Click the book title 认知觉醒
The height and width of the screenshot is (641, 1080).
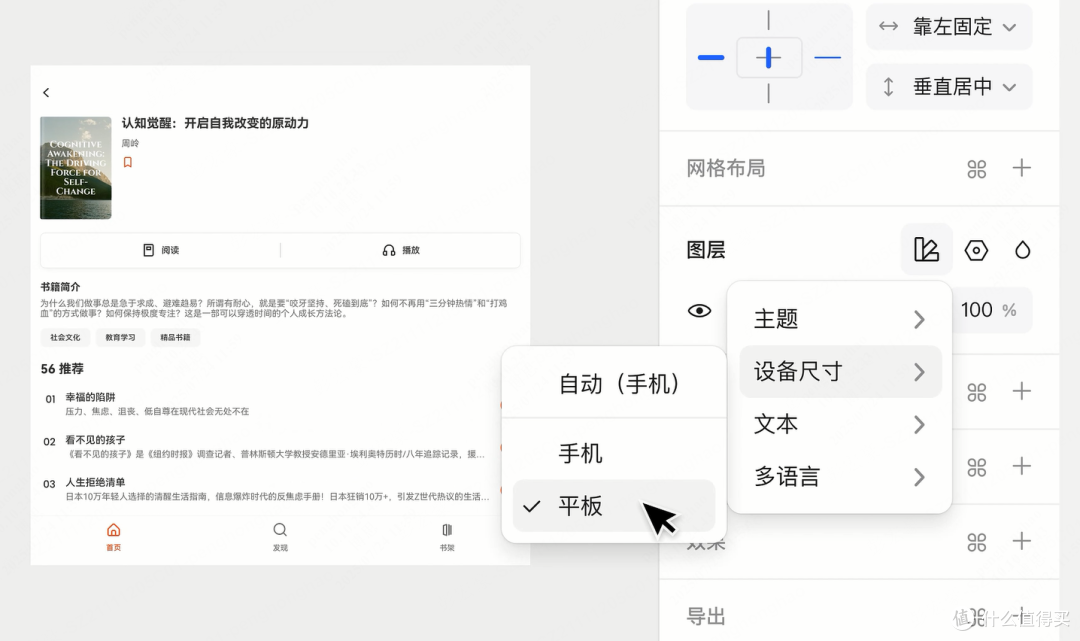coord(215,123)
